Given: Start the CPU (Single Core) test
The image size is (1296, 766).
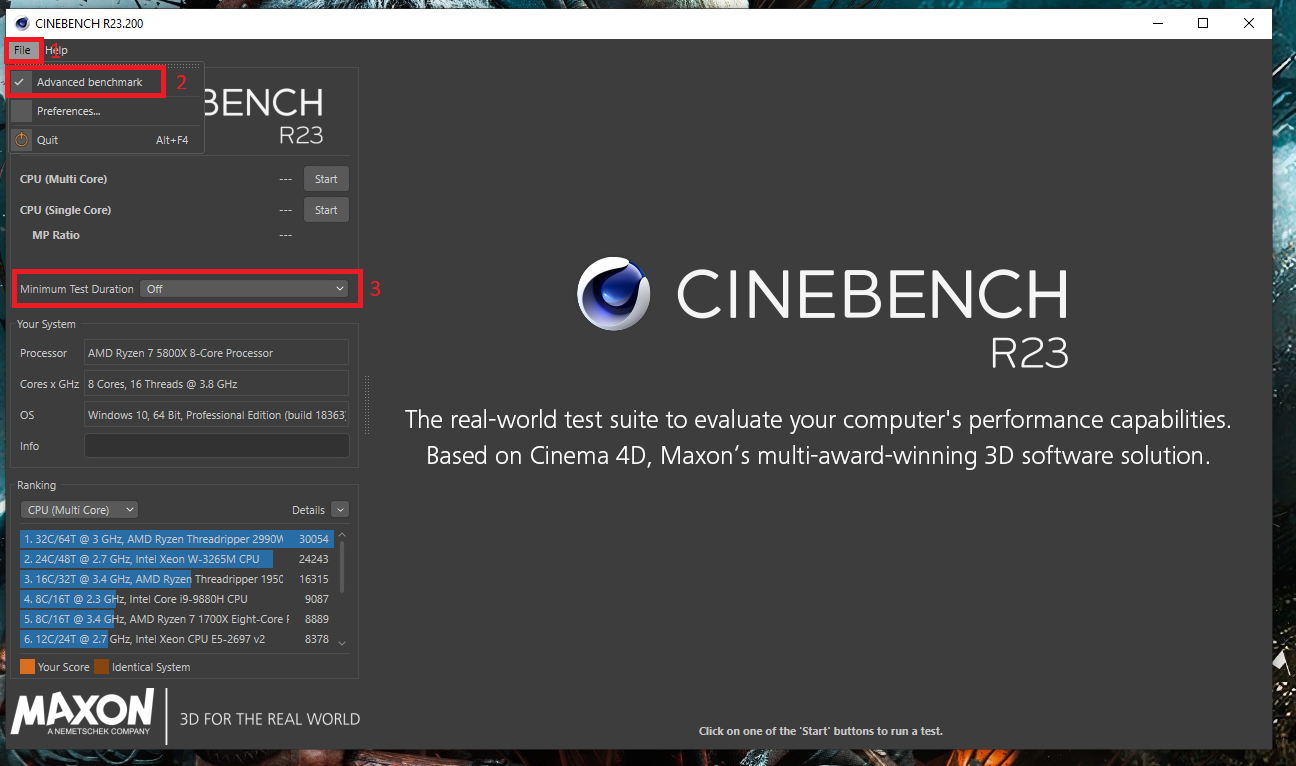Looking at the screenshot, I should coord(326,210).
